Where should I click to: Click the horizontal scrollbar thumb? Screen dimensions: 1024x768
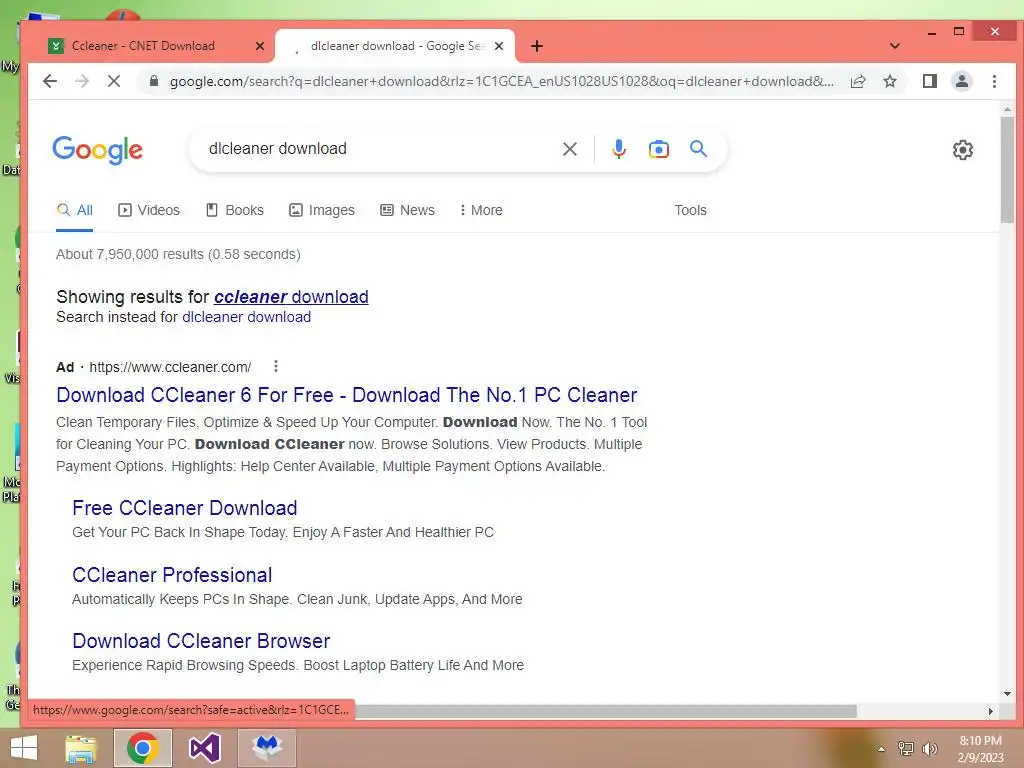point(605,711)
